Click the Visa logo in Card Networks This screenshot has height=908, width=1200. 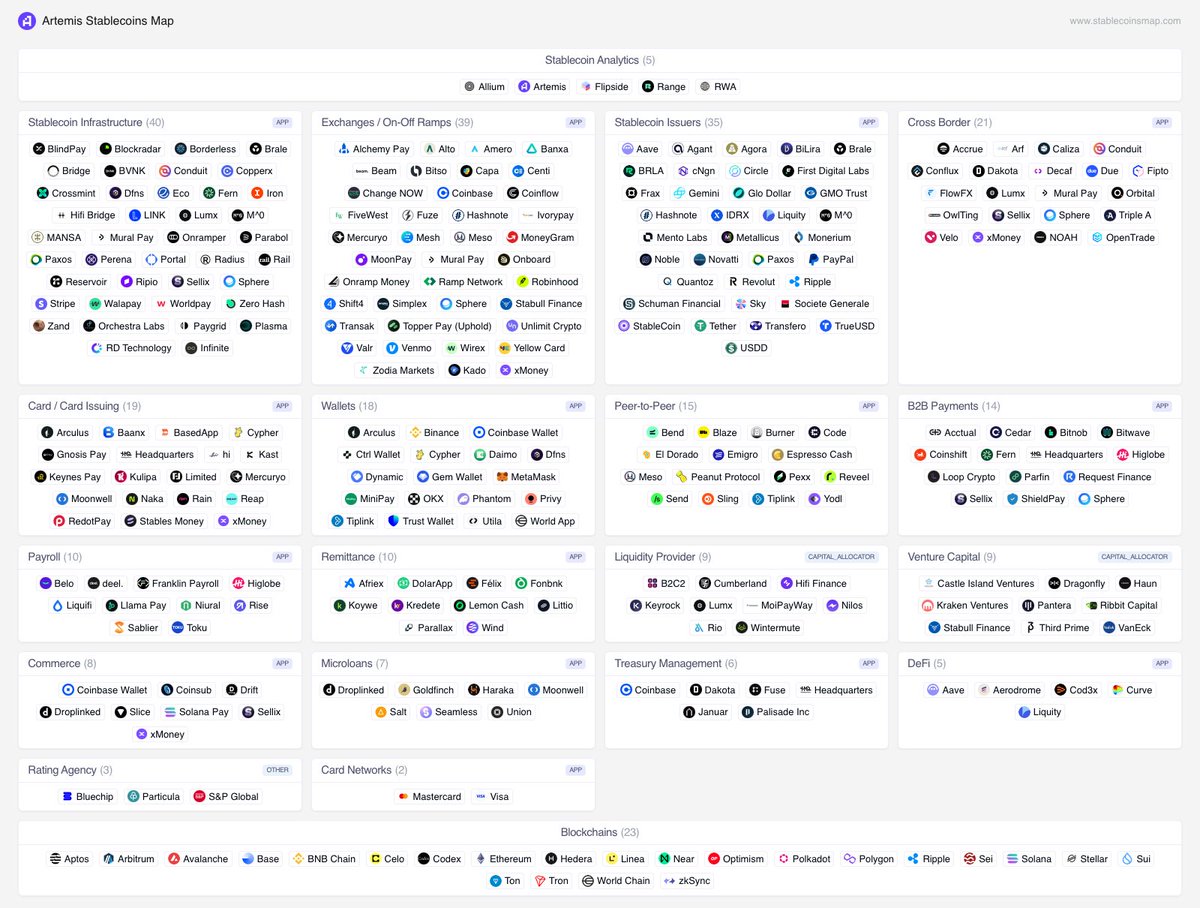(x=481, y=797)
